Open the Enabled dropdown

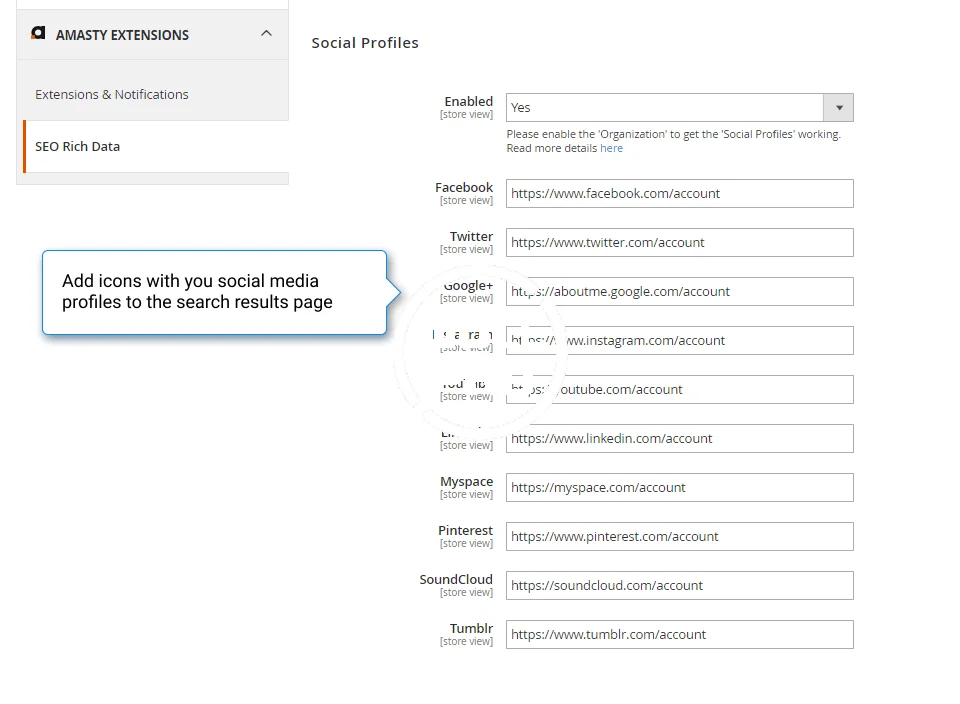665,108
